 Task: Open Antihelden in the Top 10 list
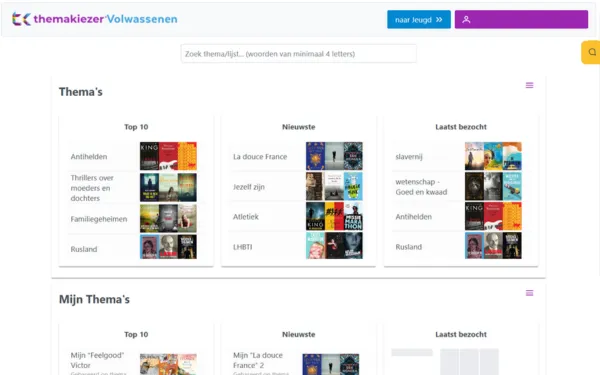click(x=89, y=157)
